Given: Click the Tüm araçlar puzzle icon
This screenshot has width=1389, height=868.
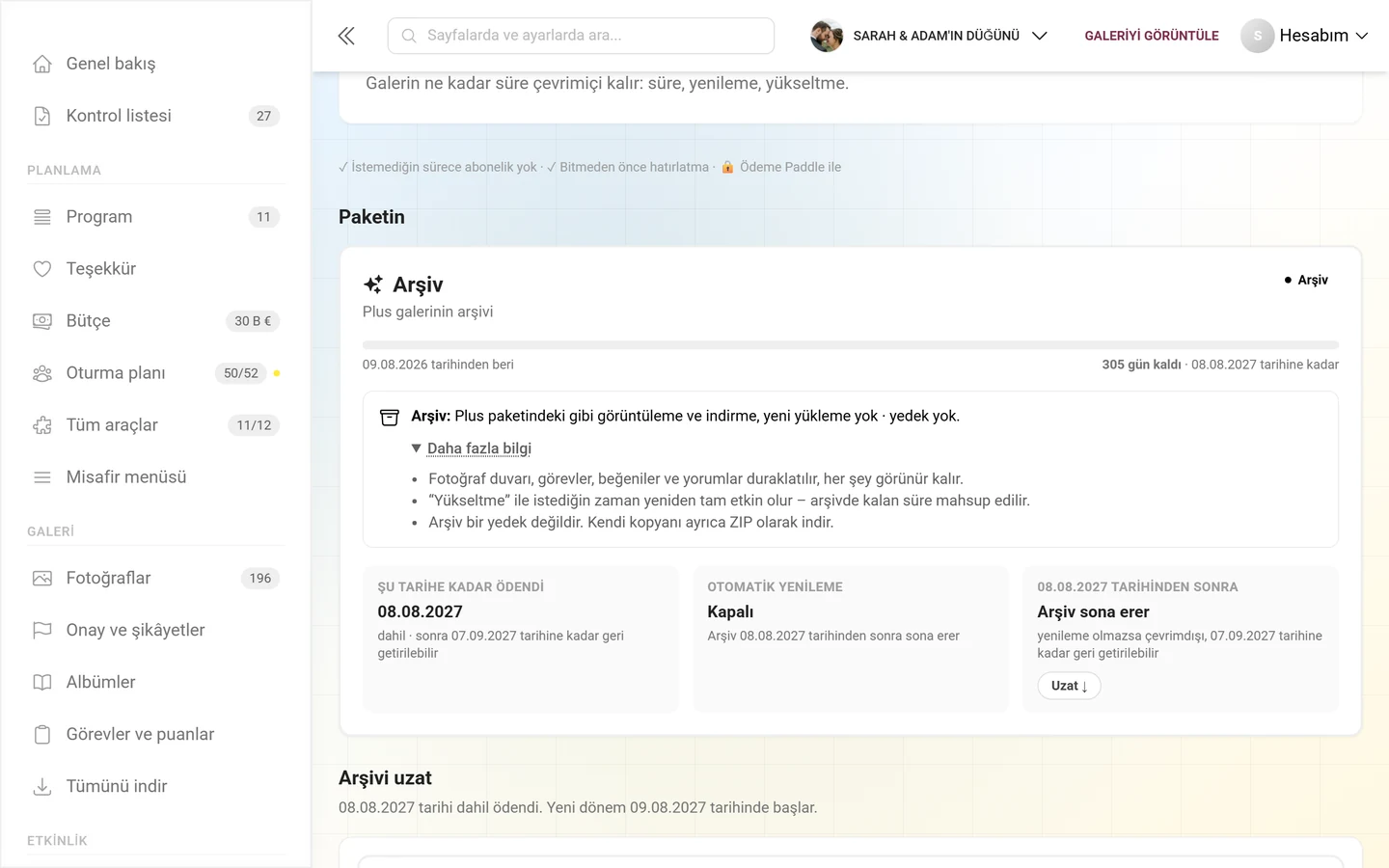Looking at the screenshot, I should [42, 425].
